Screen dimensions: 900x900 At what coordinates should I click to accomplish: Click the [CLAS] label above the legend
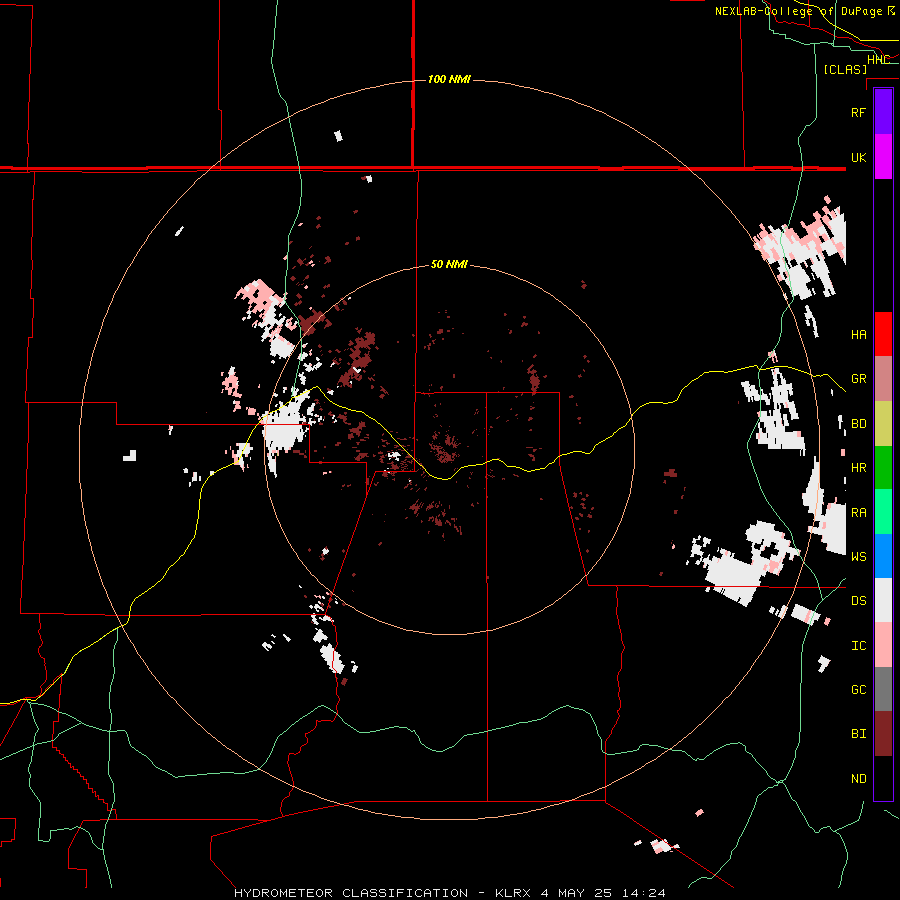coord(845,69)
